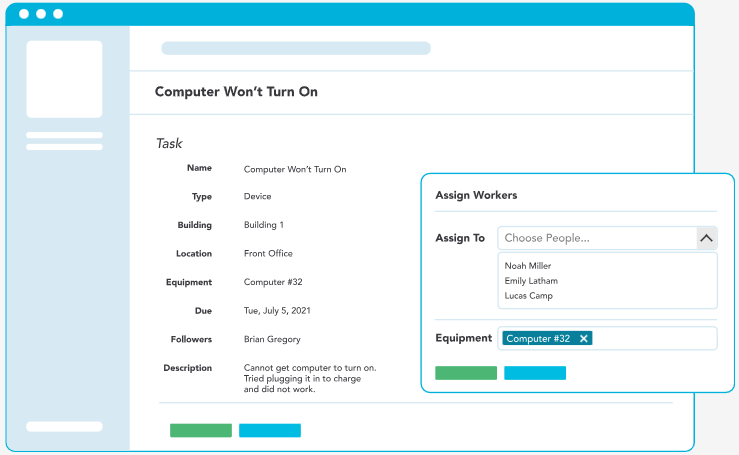The height and width of the screenshot is (455, 739).
Task: Click blue button in Assign Workers panel
Action: pyautogui.click(x=535, y=373)
